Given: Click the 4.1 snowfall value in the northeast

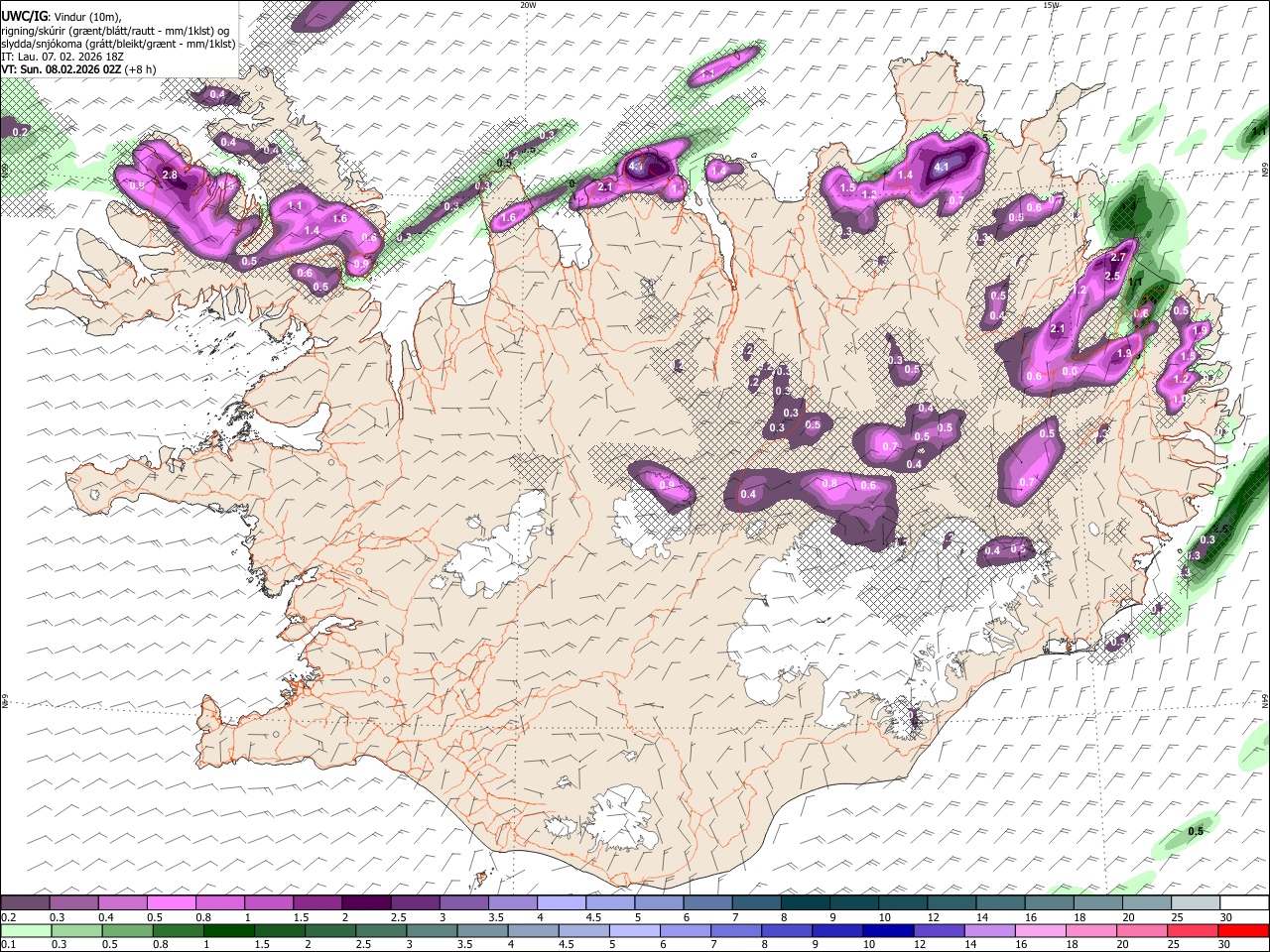Looking at the screenshot, I should tap(943, 166).
